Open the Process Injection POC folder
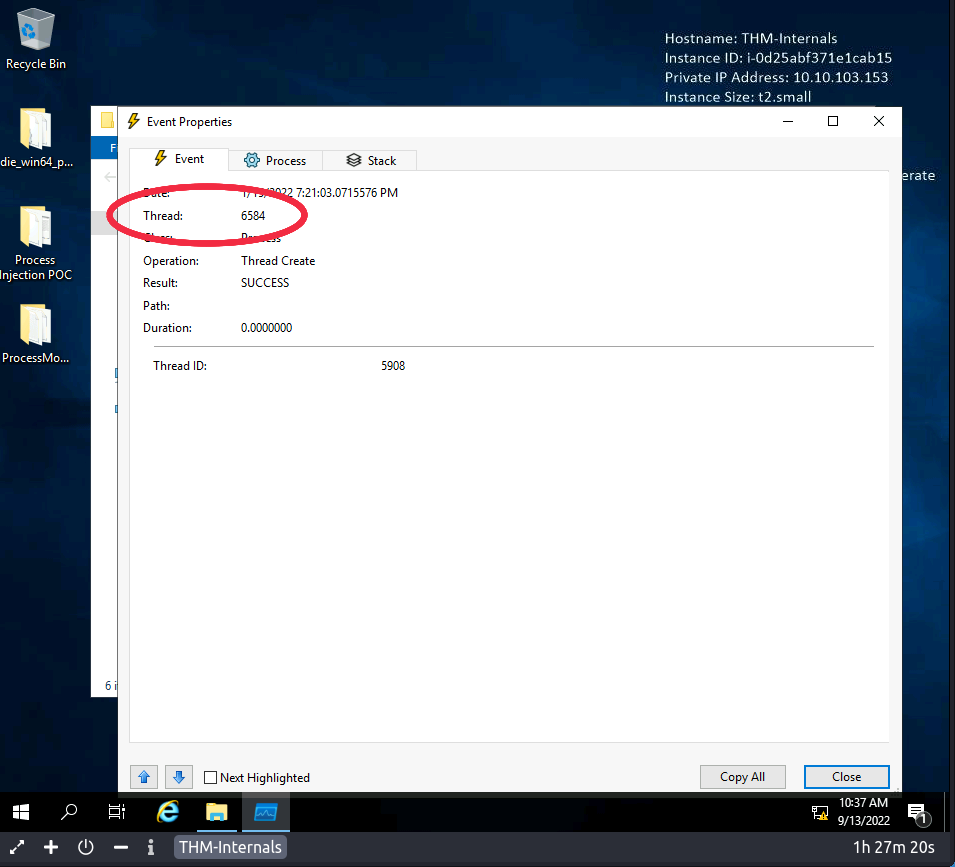This screenshot has width=955, height=867. (36, 240)
